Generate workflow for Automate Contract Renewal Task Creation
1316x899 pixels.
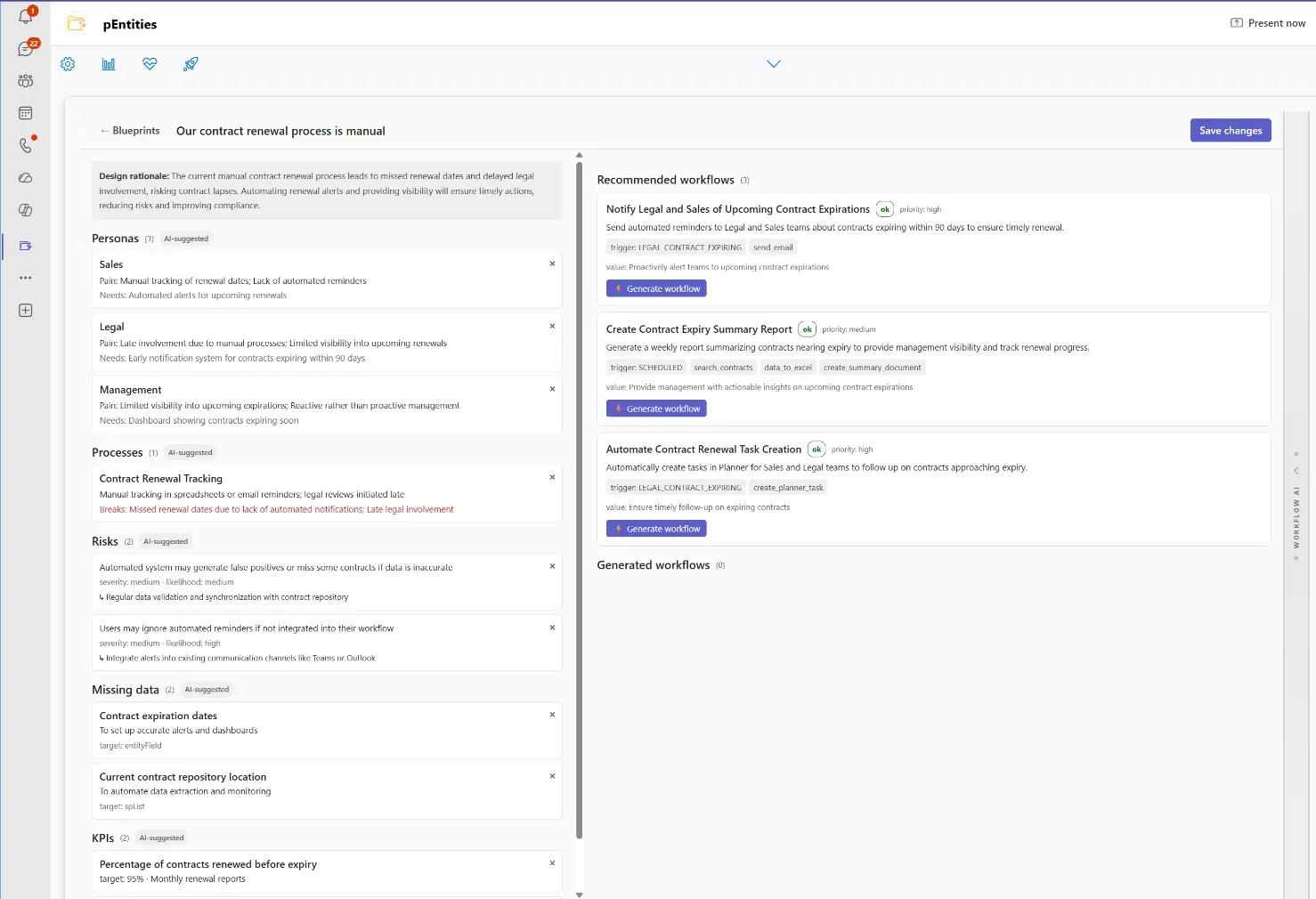656,529
